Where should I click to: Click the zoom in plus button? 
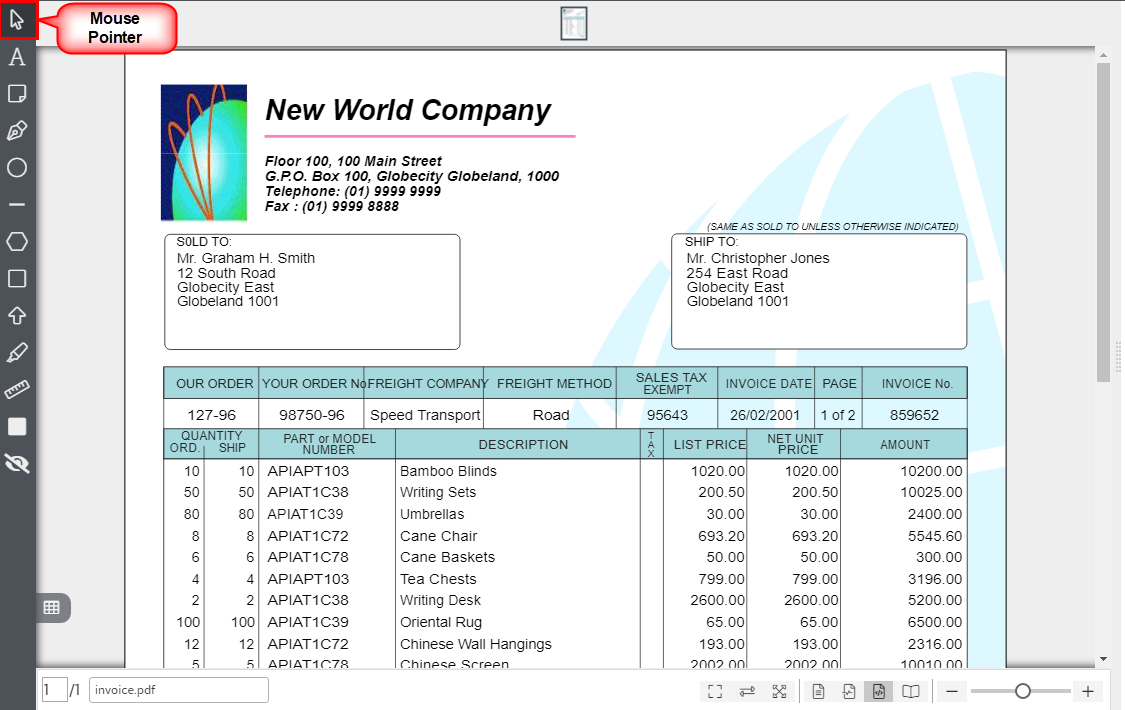[x=1088, y=691]
